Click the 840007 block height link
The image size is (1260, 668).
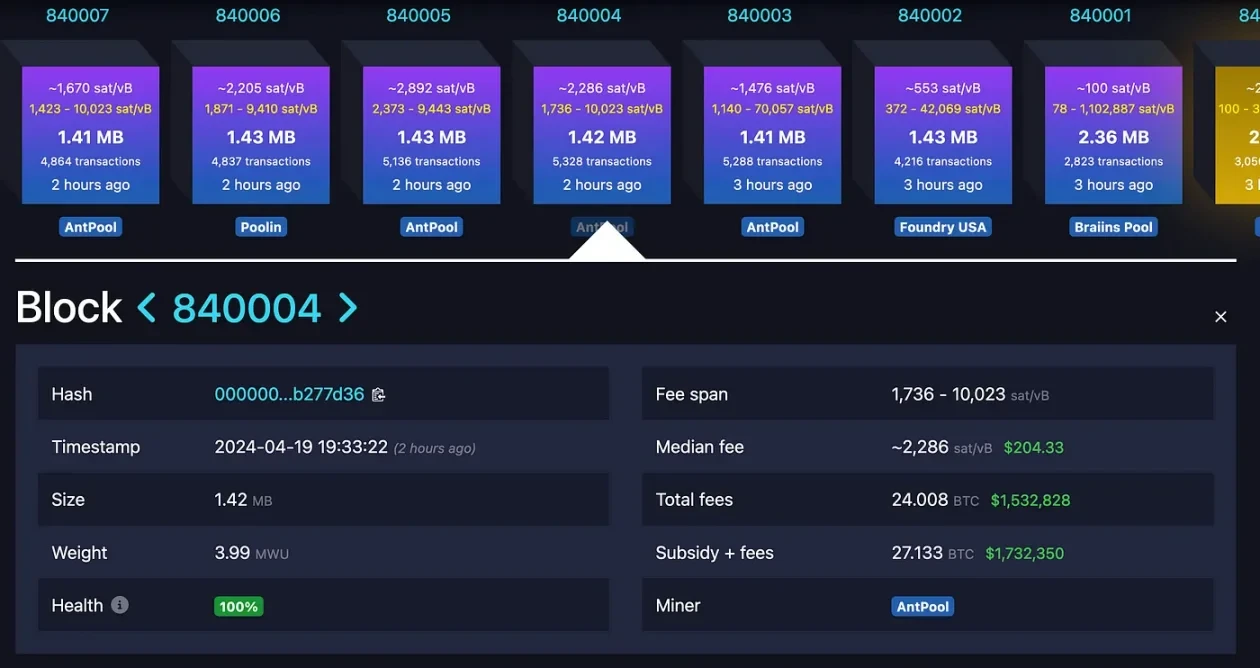[x=78, y=16]
